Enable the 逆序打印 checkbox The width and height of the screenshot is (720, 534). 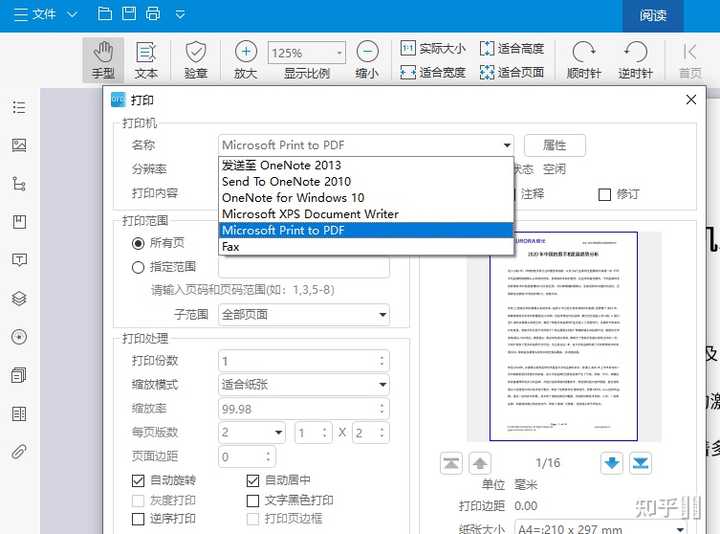(x=138, y=519)
